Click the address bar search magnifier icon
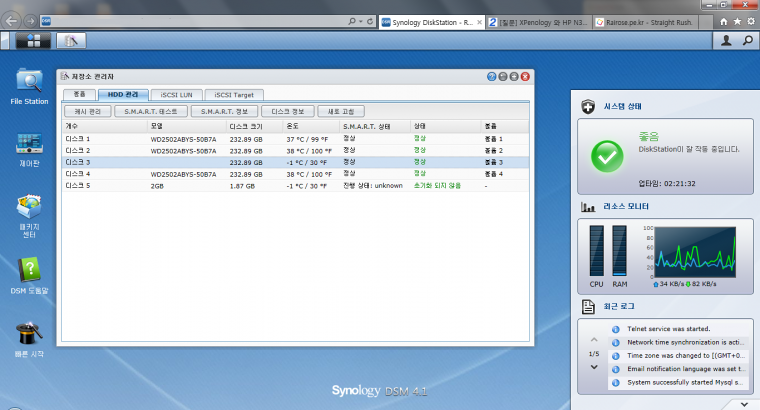The height and width of the screenshot is (410, 760). click(352, 21)
